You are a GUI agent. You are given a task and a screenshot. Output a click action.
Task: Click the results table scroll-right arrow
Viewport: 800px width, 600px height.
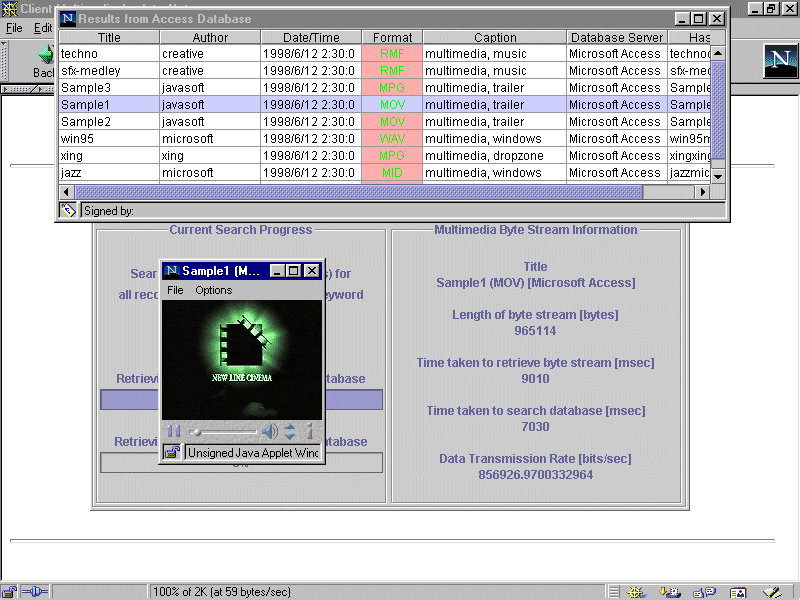pyautogui.click(x=702, y=192)
